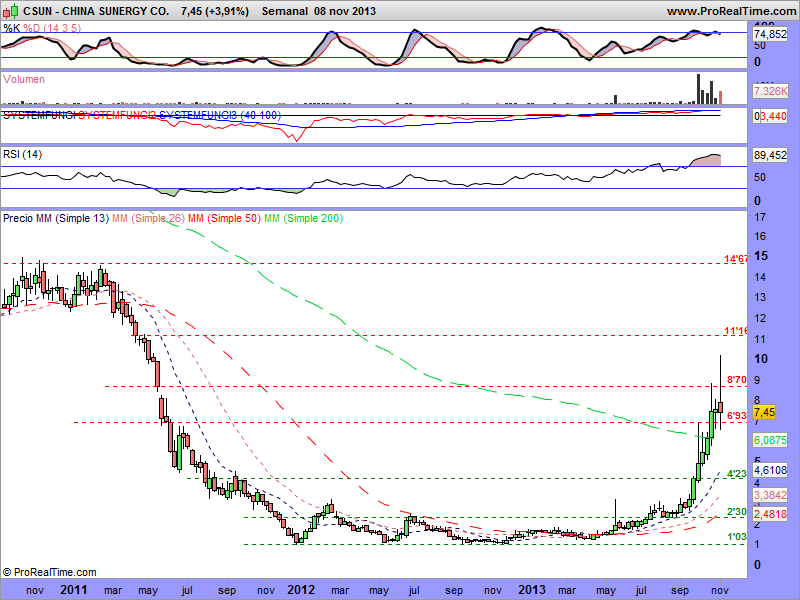This screenshot has height=600, width=800.
Task: Click the MM (Simple 50) legend label
Action: point(224,218)
